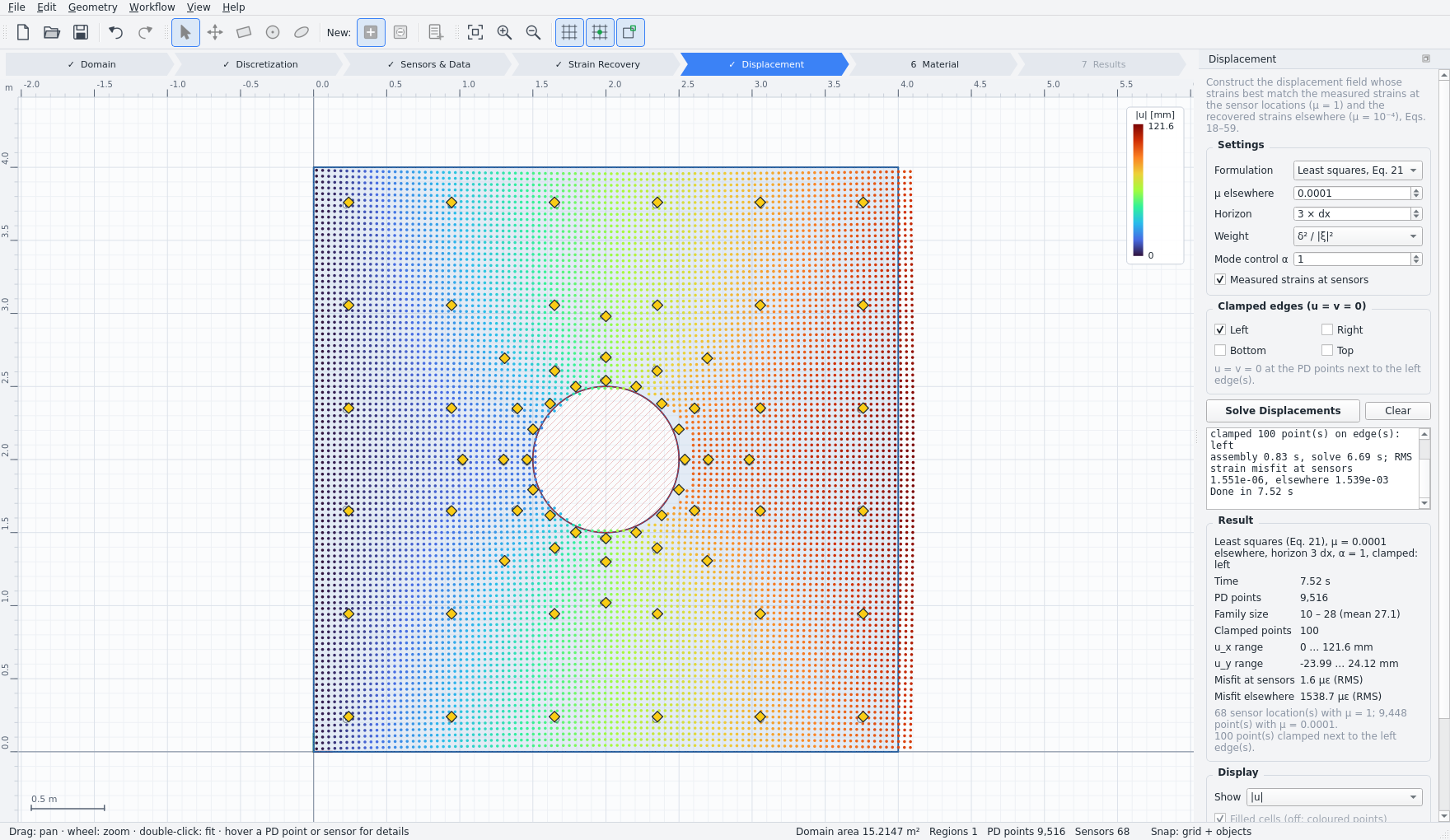Click the solver log text box
The height and width of the screenshot is (840, 1450).
1312,468
